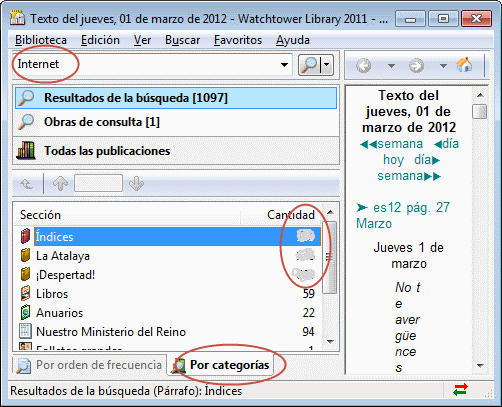Open the Ver menu

pos(142,40)
